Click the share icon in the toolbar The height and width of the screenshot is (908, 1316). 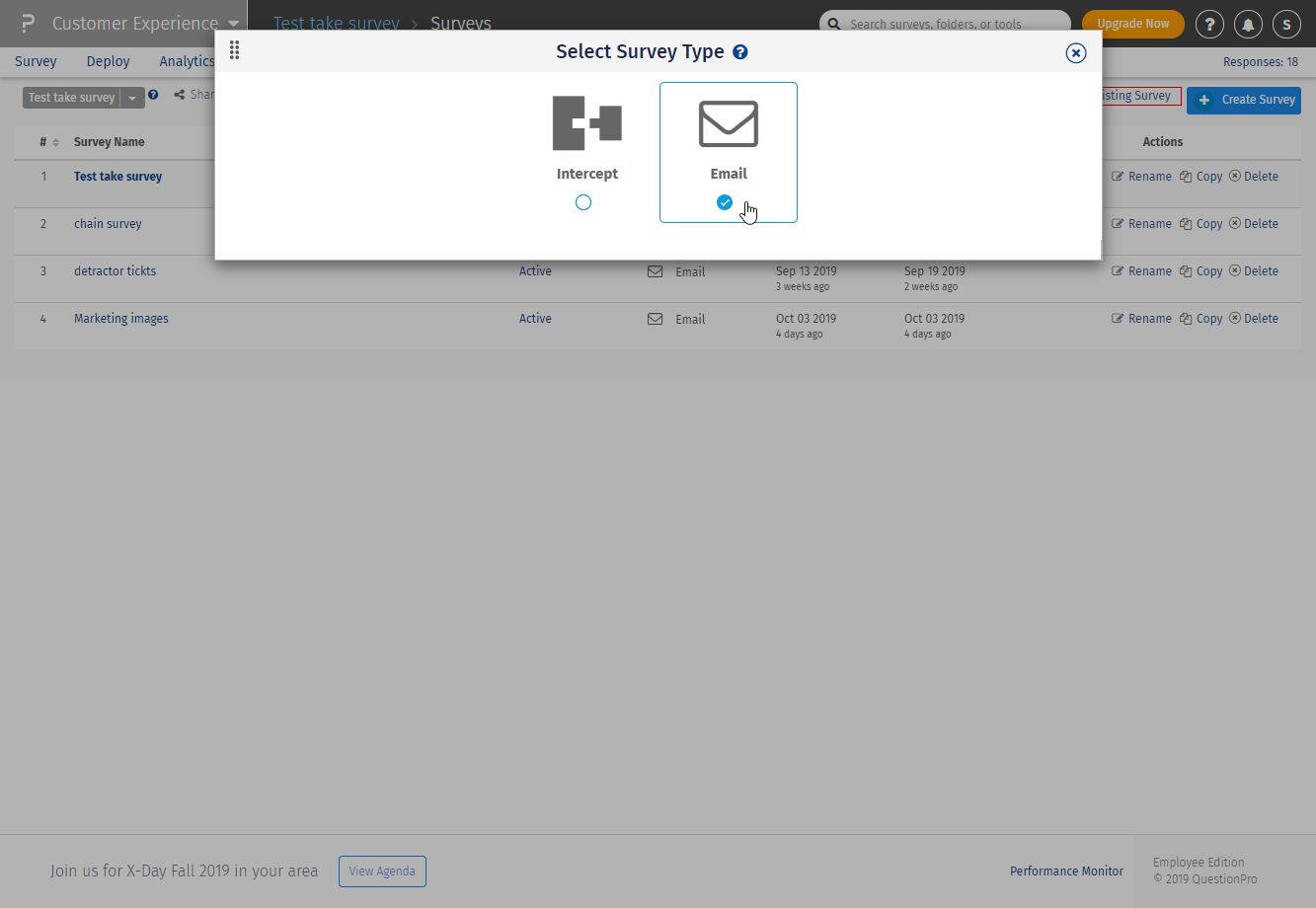pos(180,95)
